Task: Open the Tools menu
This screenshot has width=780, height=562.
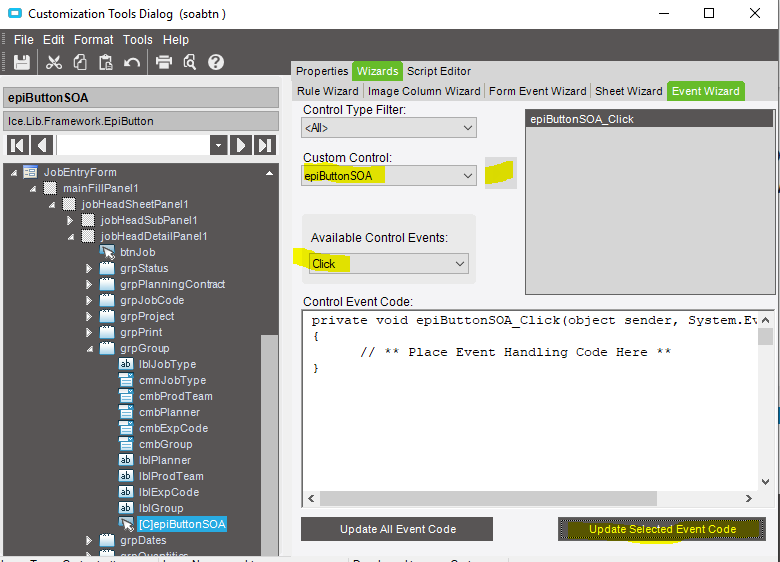Action: [137, 40]
